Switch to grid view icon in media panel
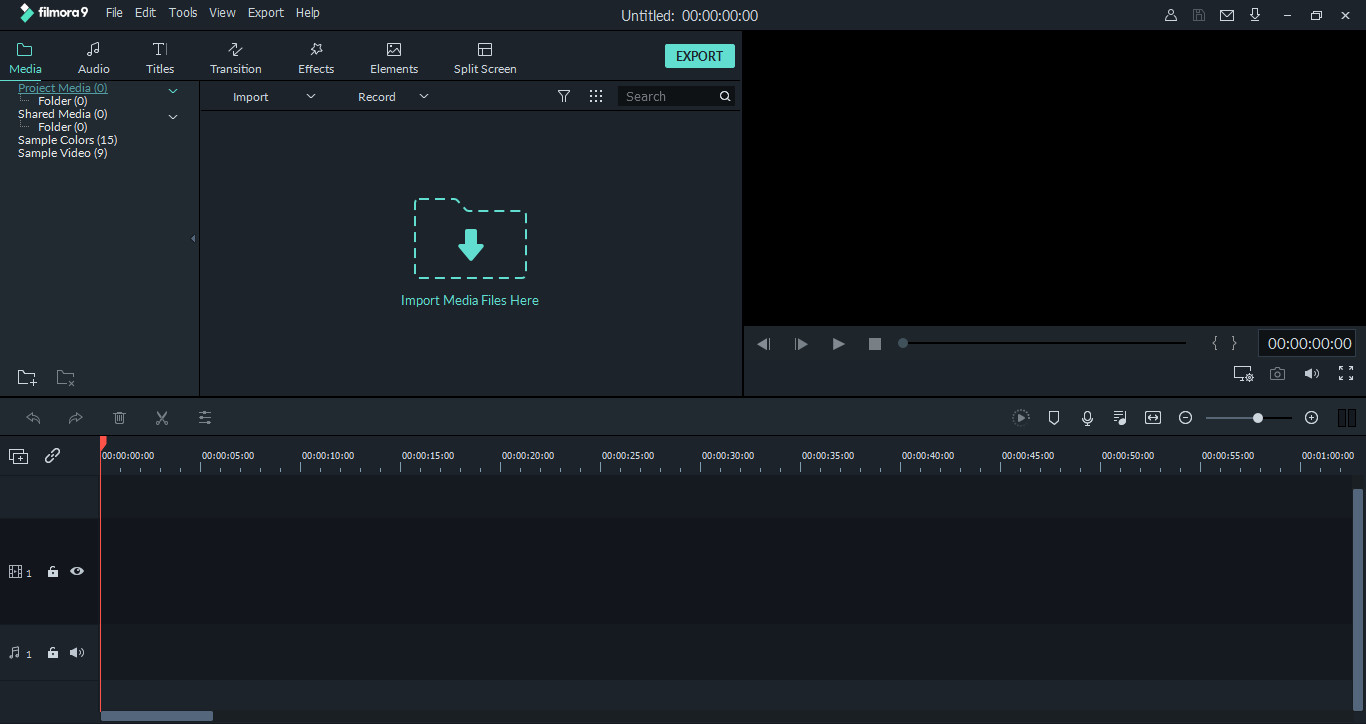1366x724 pixels. [x=596, y=96]
